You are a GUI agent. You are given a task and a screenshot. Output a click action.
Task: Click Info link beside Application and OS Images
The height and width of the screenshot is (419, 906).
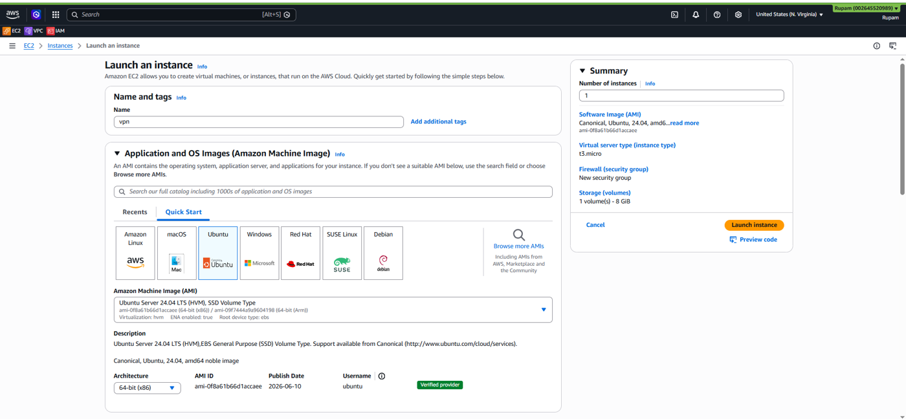coord(340,154)
